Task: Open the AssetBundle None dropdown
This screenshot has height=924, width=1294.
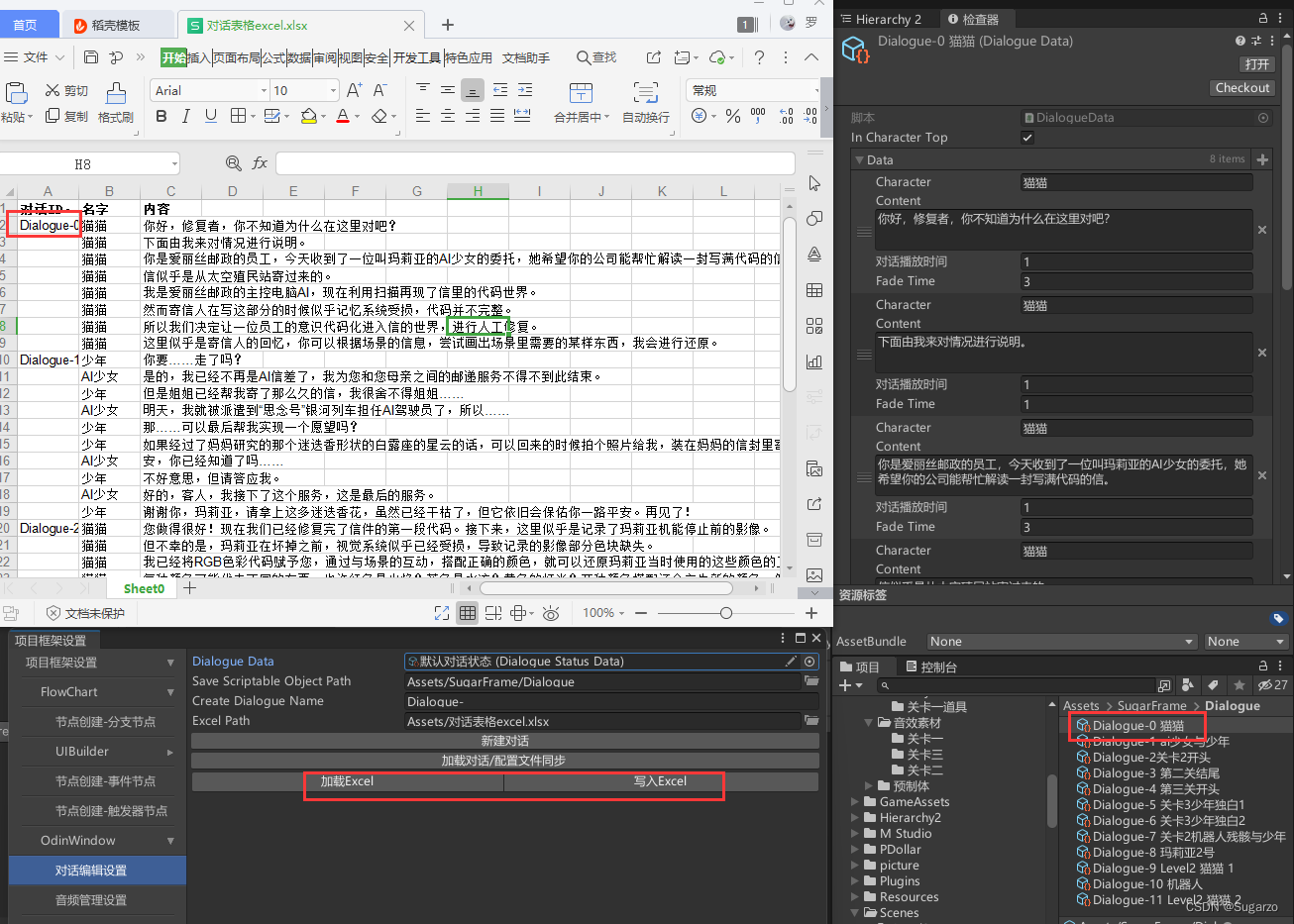Action: click(1061, 641)
